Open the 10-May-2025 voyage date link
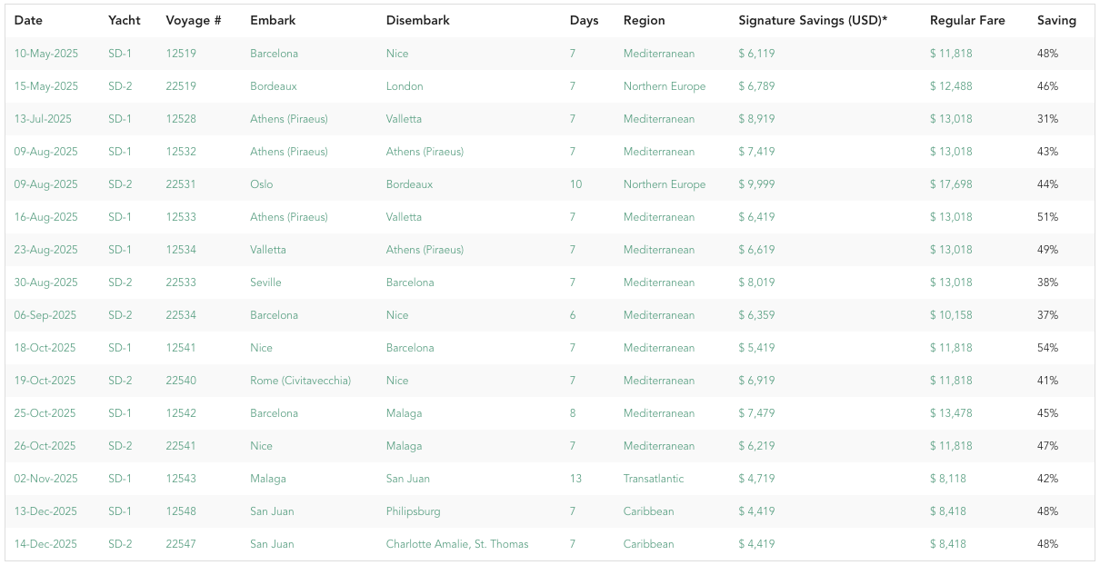This screenshot has width=1100, height=565. (46, 53)
